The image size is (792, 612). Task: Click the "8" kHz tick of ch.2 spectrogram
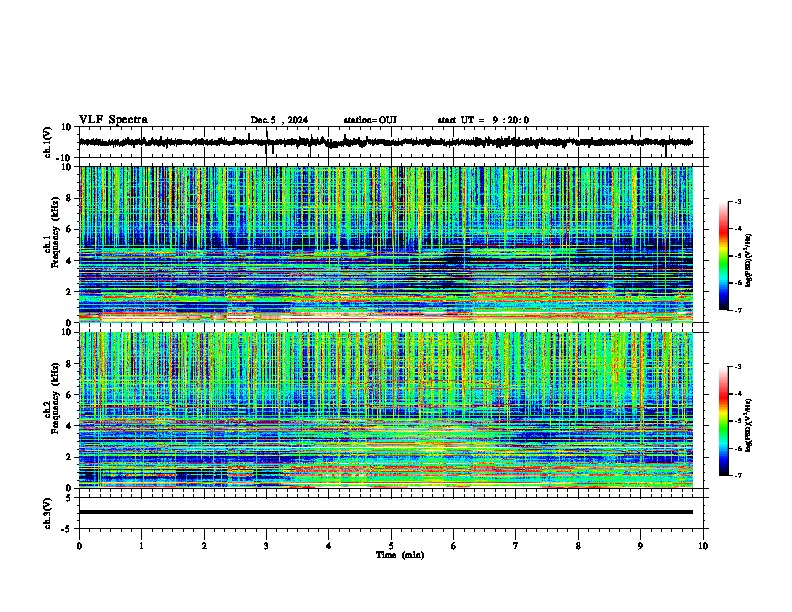click(x=69, y=364)
